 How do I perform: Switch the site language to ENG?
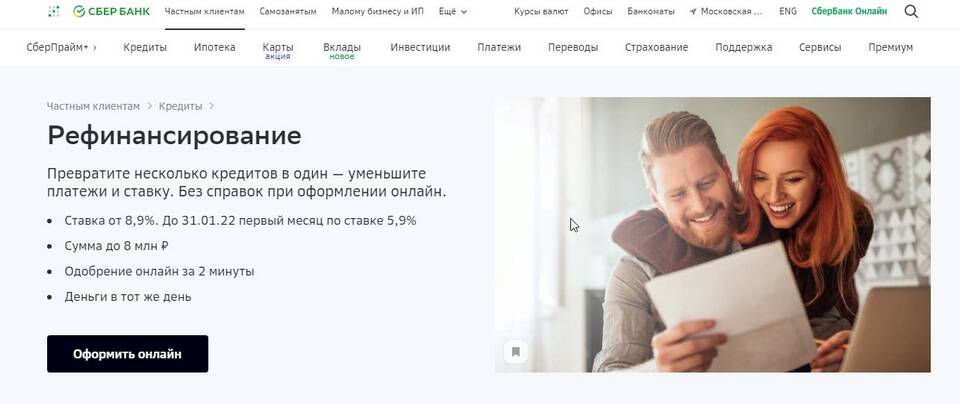[788, 12]
